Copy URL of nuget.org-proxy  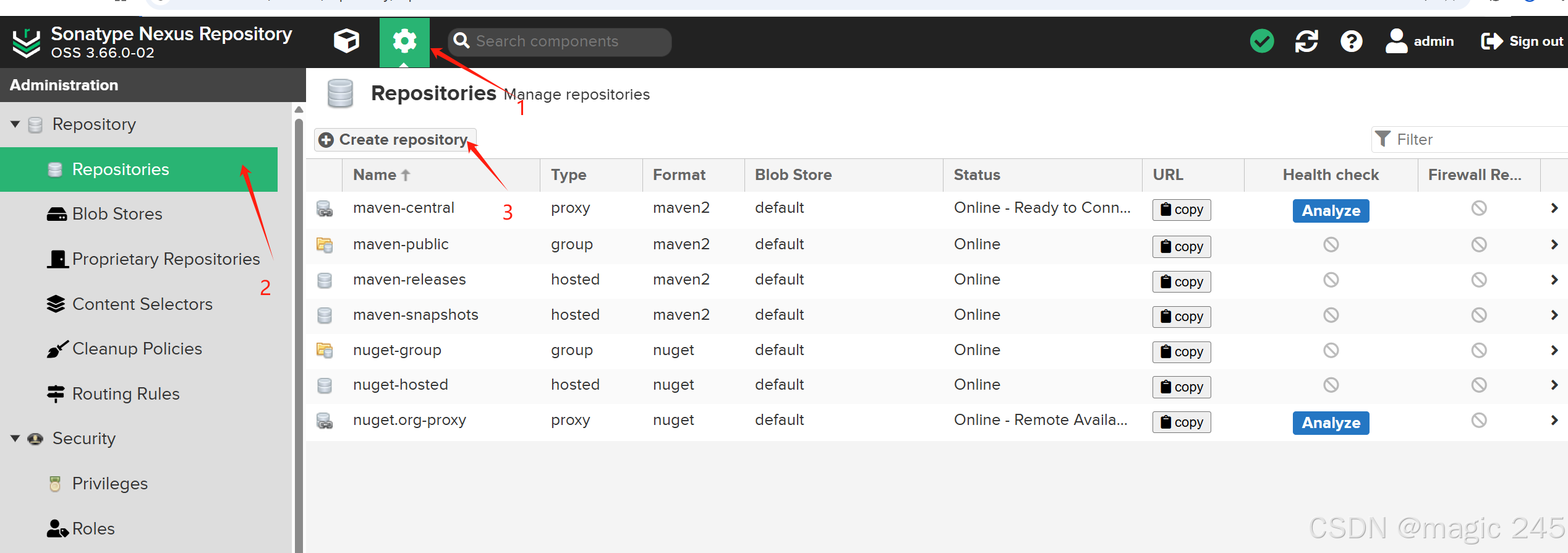pyautogui.click(x=1182, y=422)
